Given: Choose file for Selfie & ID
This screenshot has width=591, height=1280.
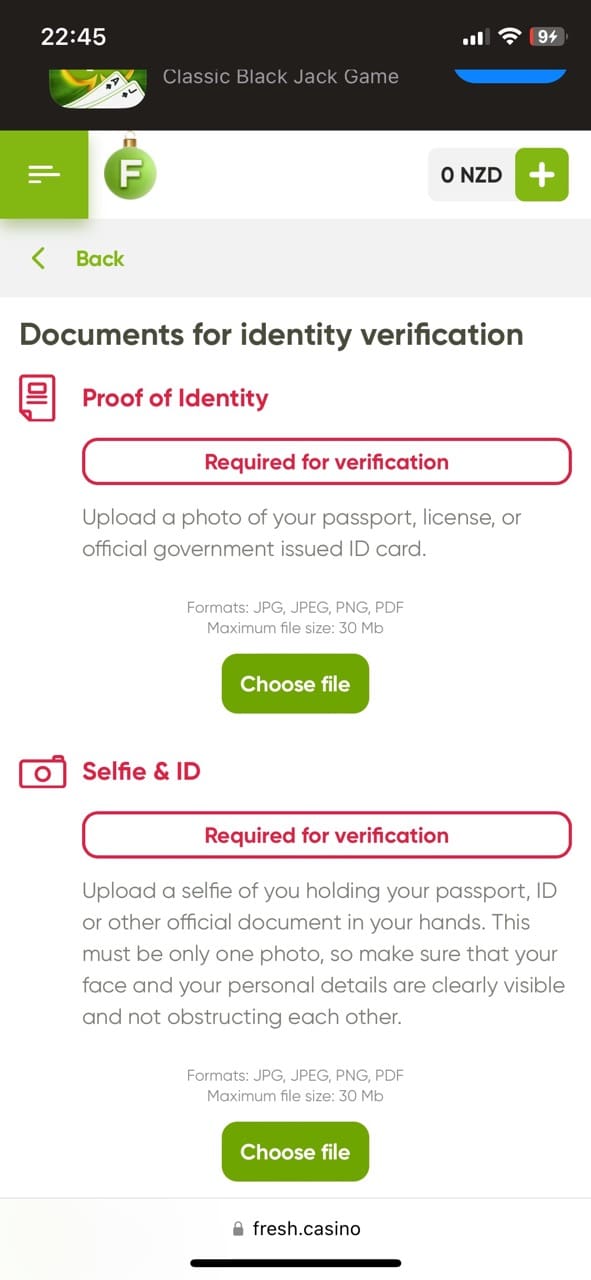Looking at the screenshot, I should click(x=295, y=1152).
